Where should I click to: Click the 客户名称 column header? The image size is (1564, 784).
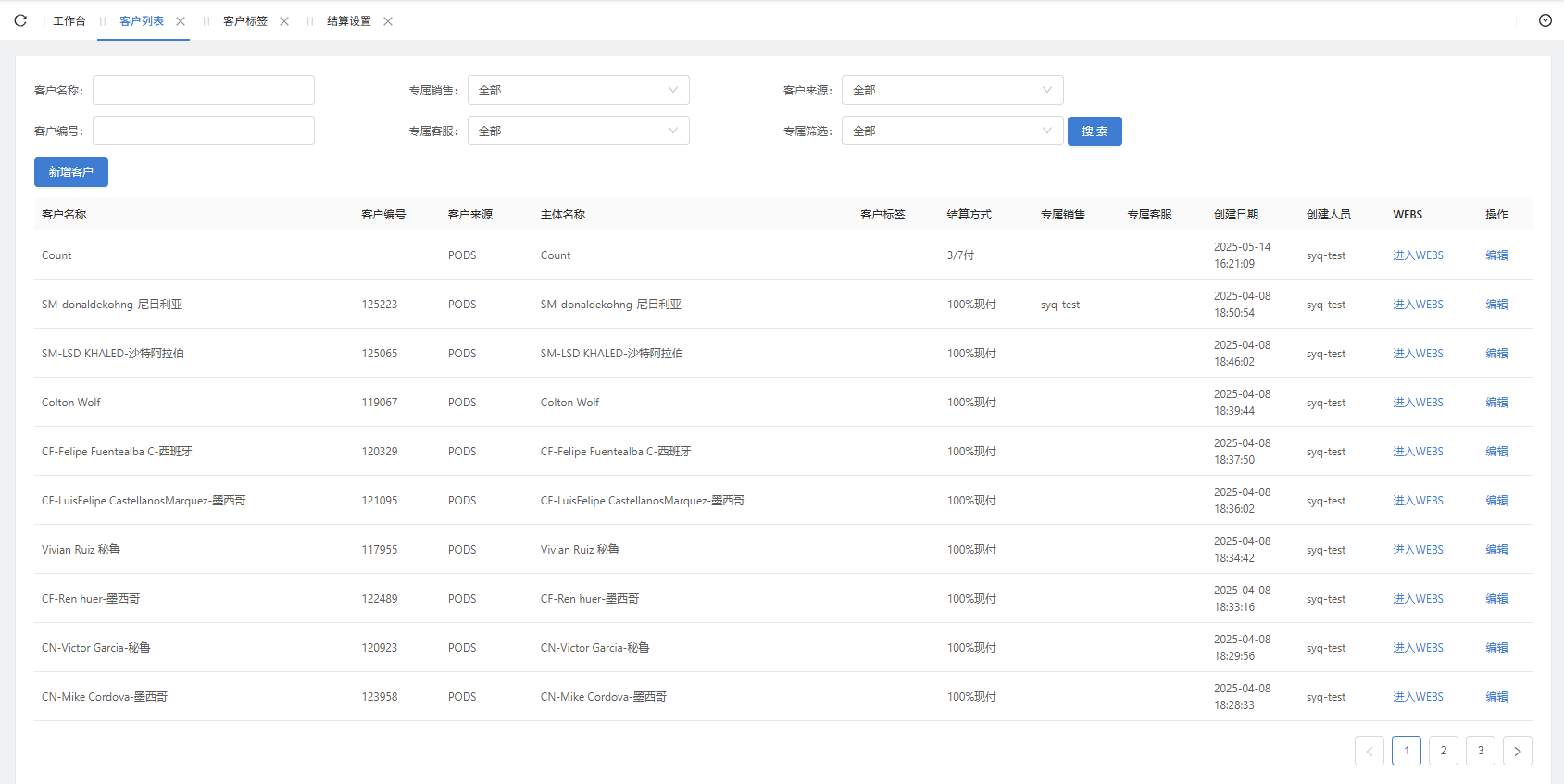click(64, 215)
